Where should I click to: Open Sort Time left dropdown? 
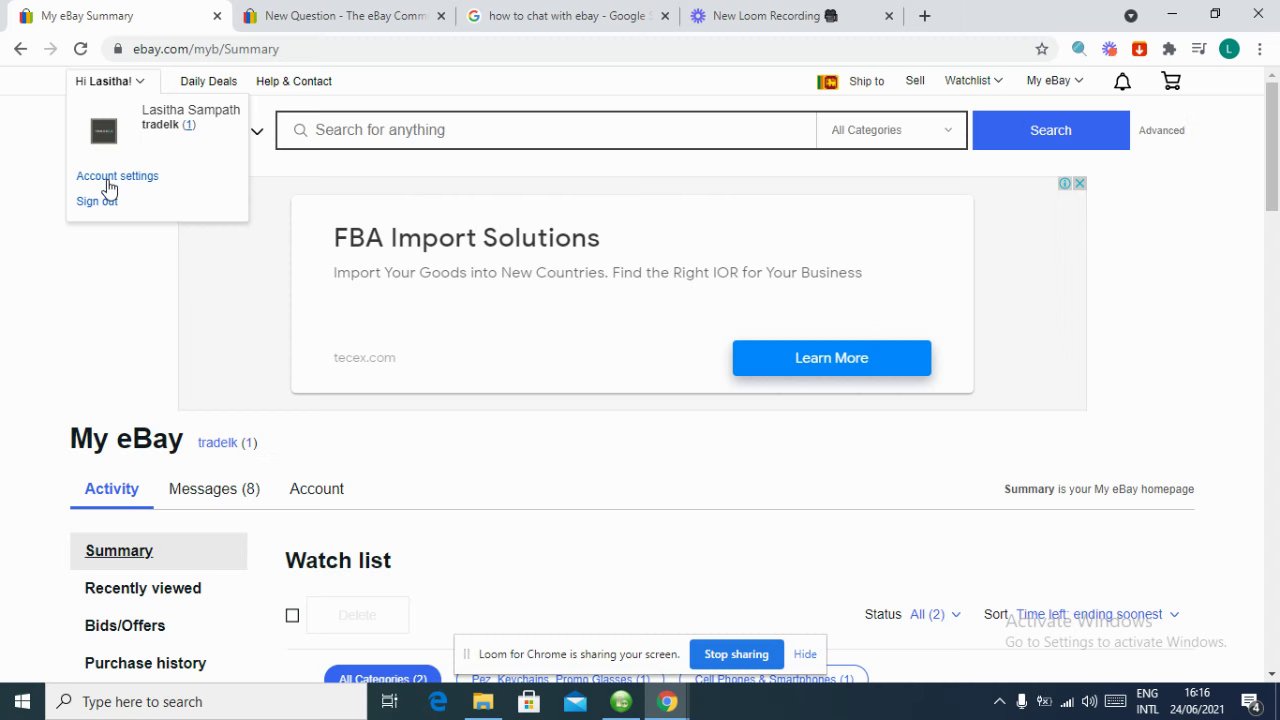[1098, 614]
